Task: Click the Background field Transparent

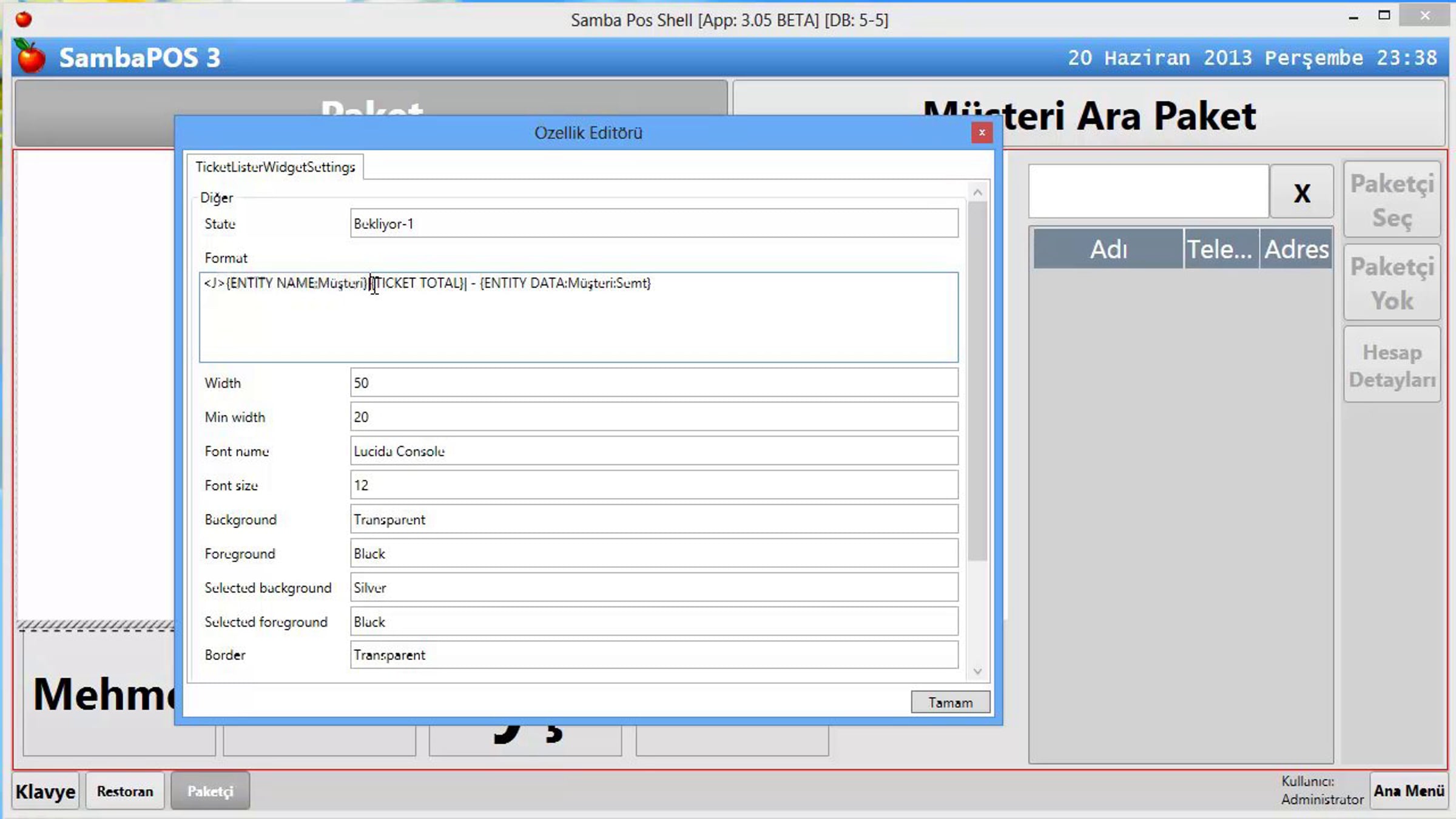Action: (654, 519)
